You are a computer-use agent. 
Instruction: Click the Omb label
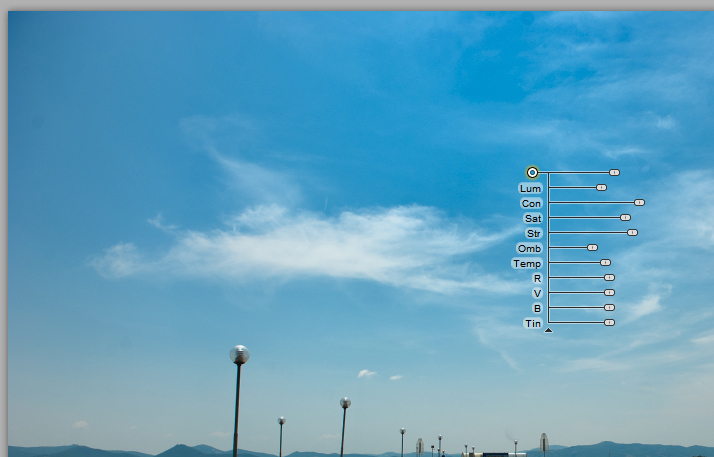click(x=529, y=249)
